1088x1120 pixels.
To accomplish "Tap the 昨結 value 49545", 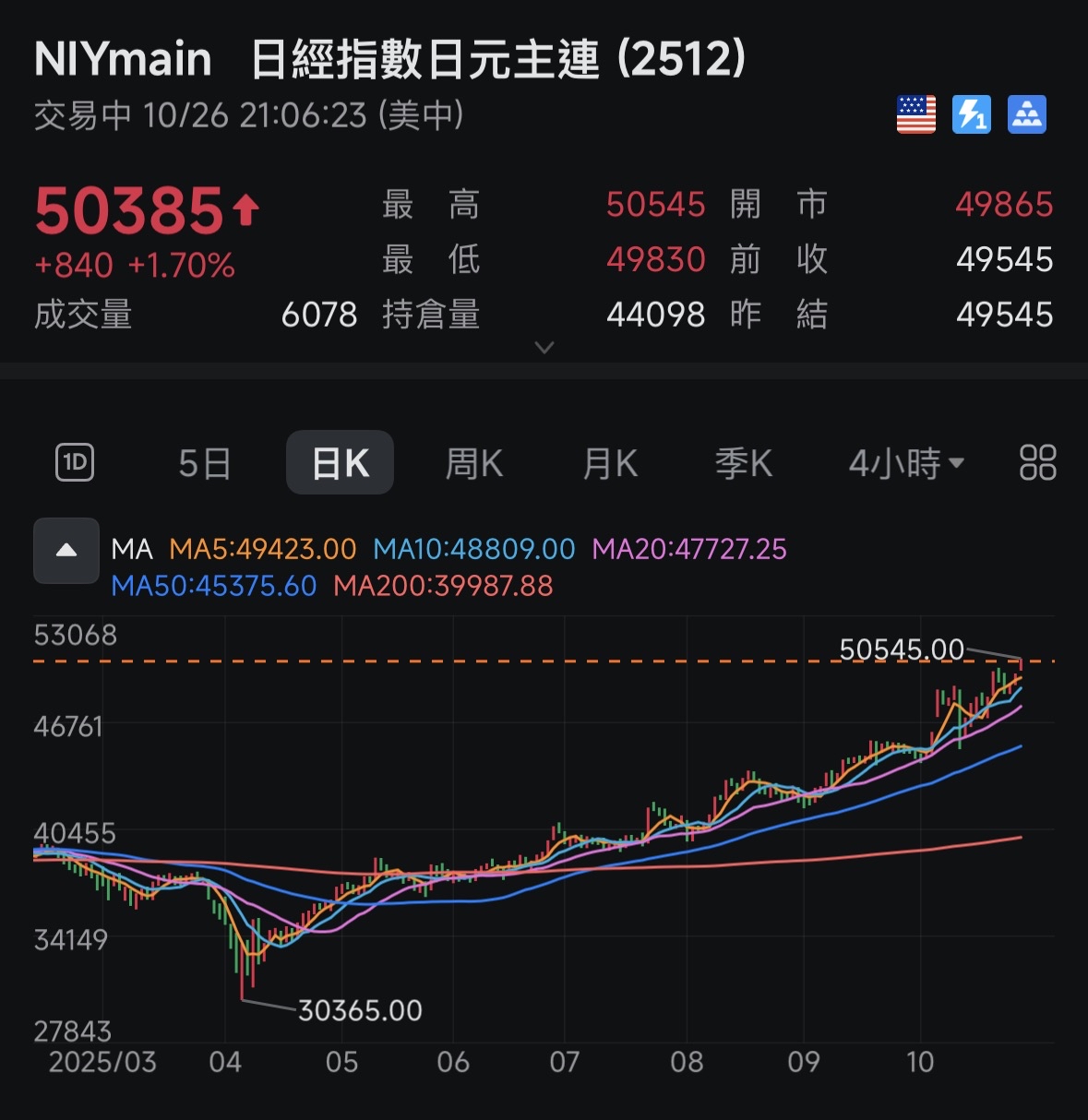I will tap(1004, 315).
